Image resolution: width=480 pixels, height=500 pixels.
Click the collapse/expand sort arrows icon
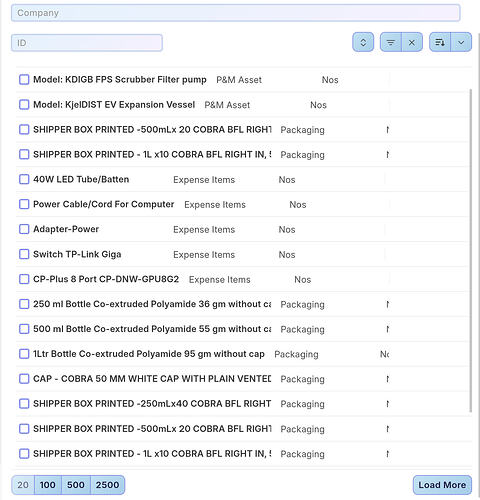(363, 42)
